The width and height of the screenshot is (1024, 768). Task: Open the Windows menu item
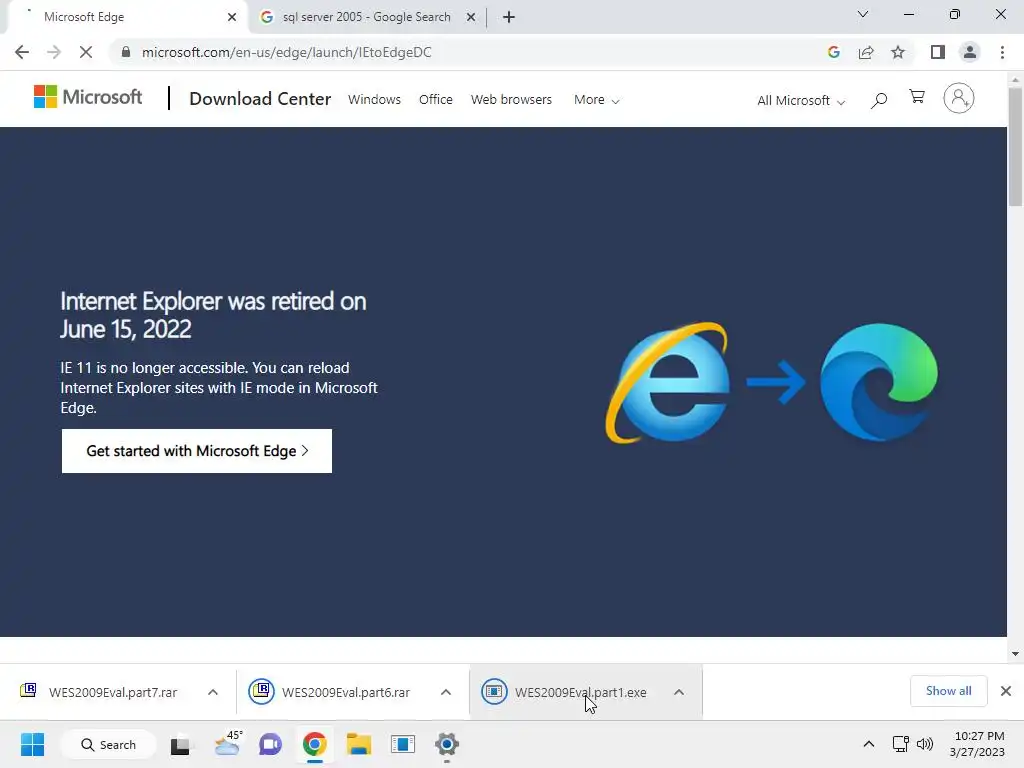pos(374,99)
